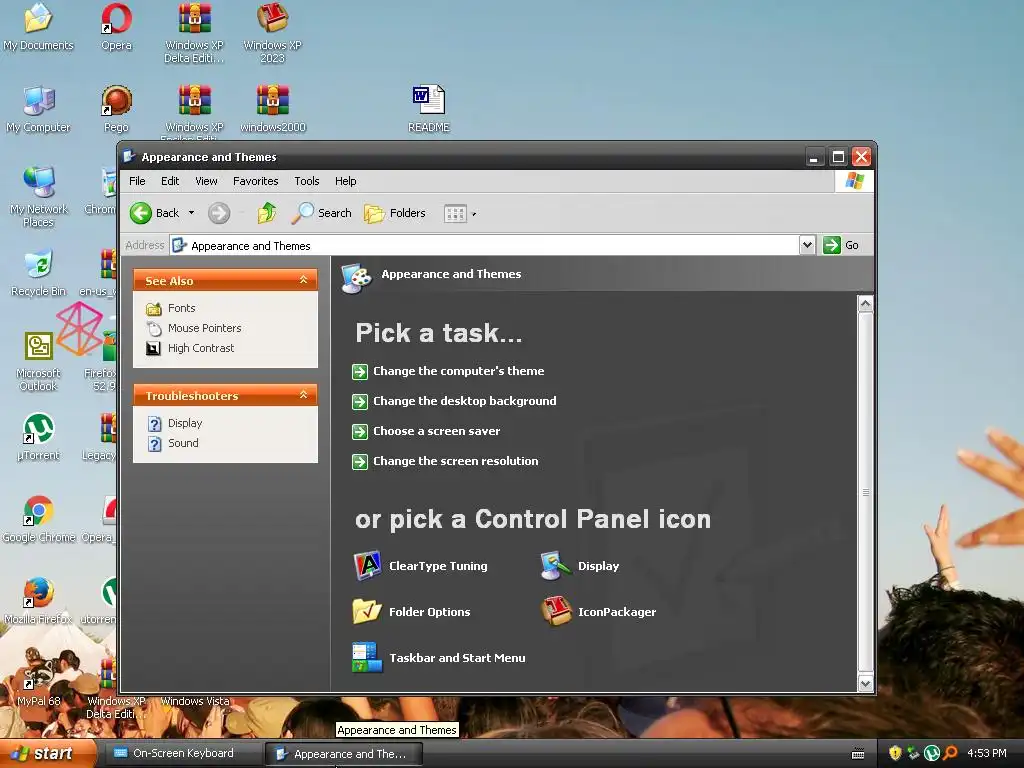Open the Fonts folder in See Also

click(171, 308)
